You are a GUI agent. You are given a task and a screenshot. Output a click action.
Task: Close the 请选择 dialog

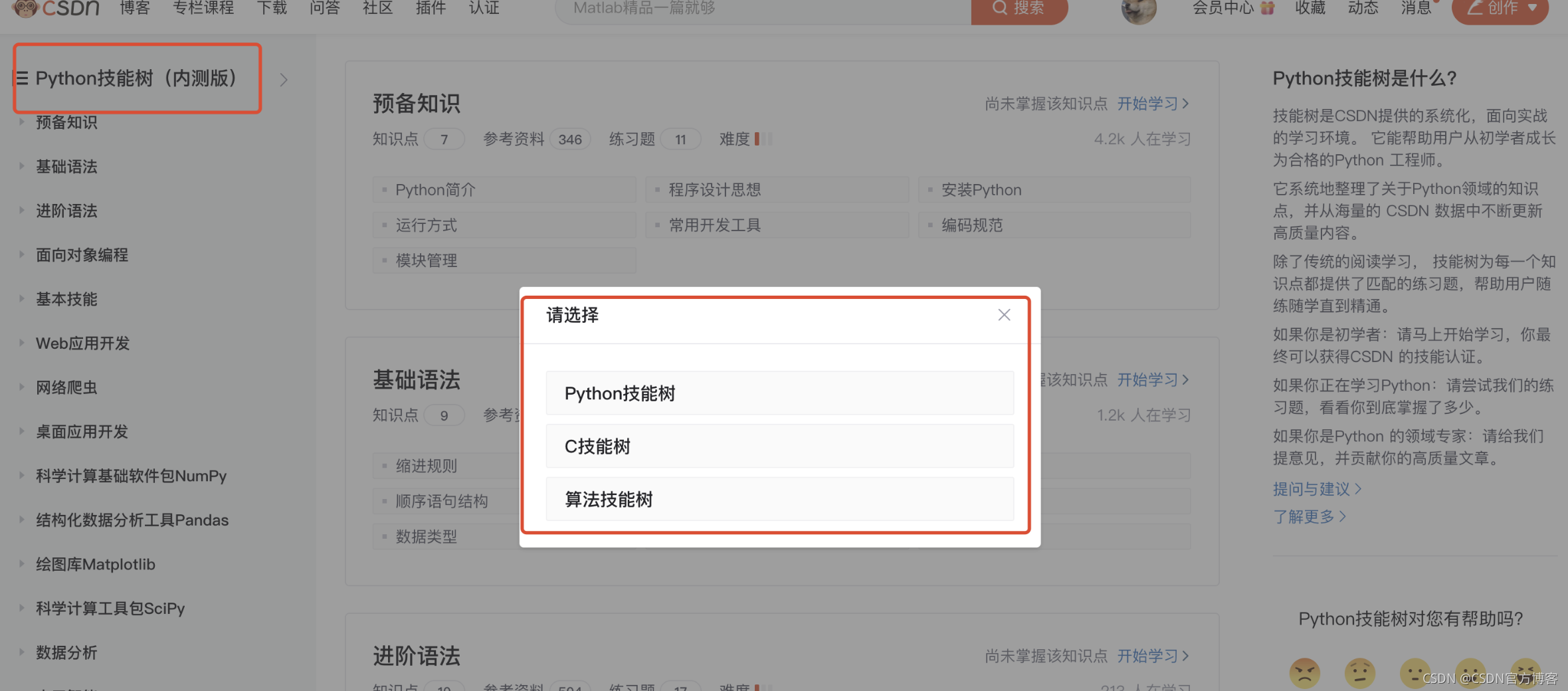pos(1004,315)
